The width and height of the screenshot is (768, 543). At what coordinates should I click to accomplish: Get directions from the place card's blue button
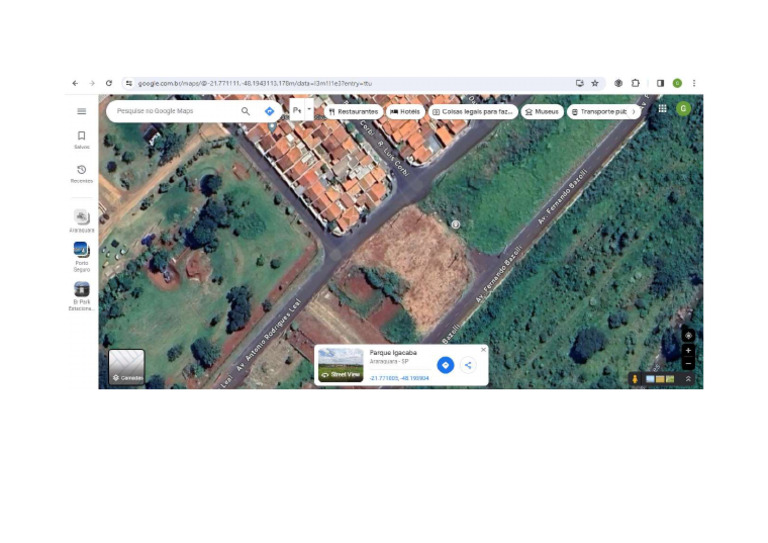[x=445, y=365]
